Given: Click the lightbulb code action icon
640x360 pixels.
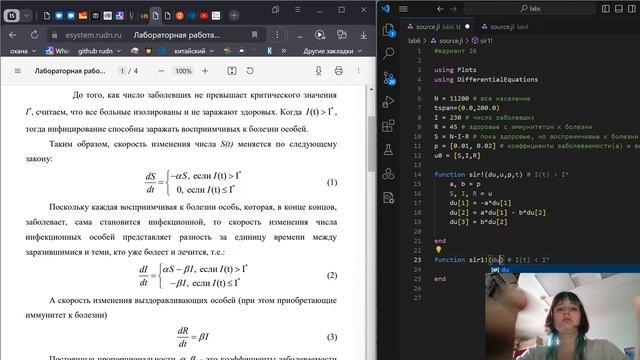Looking at the screenshot, I should coord(438,249).
